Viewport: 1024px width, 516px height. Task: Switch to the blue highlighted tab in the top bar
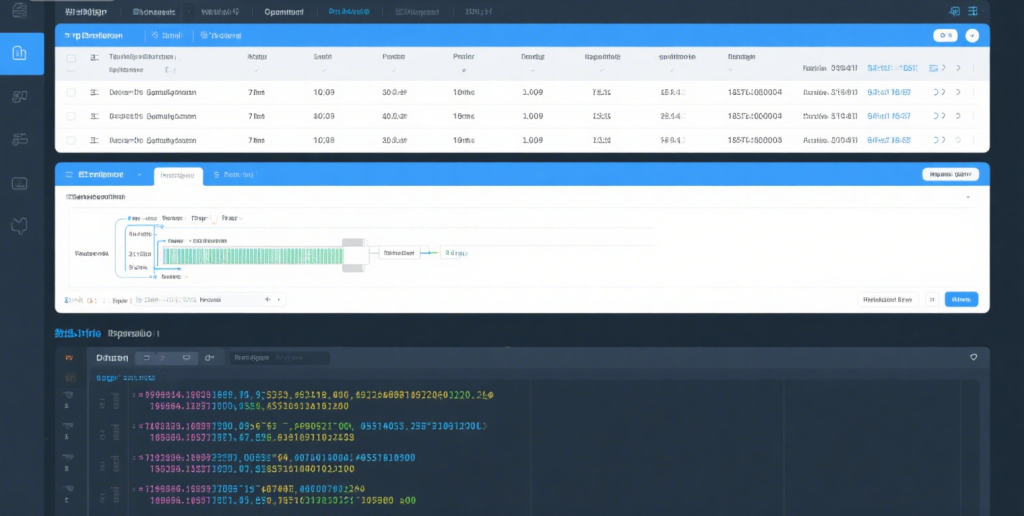point(349,12)
